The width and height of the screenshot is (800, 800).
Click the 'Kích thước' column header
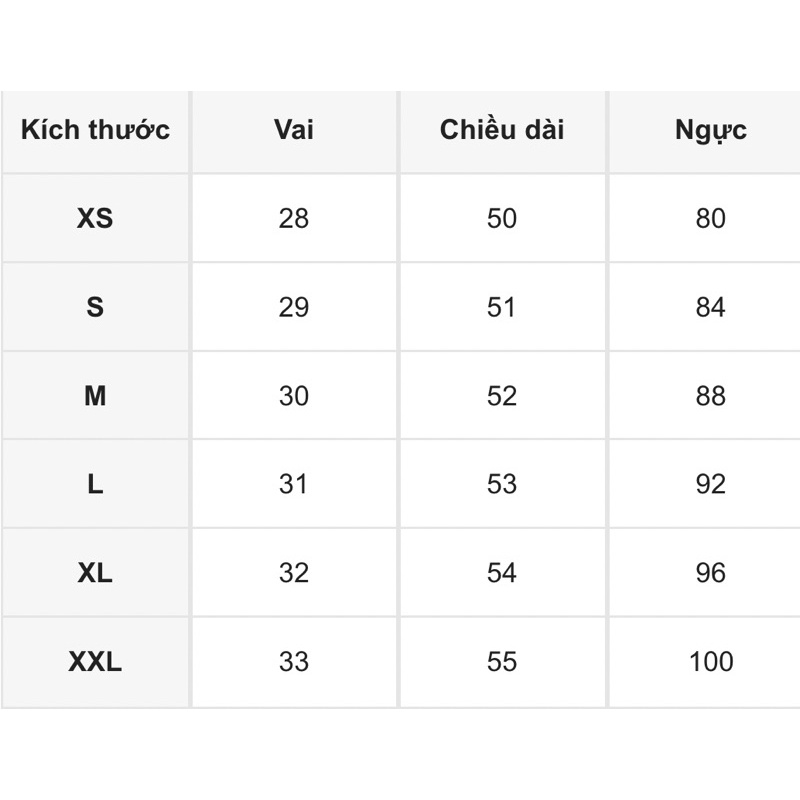coord(95,130)
